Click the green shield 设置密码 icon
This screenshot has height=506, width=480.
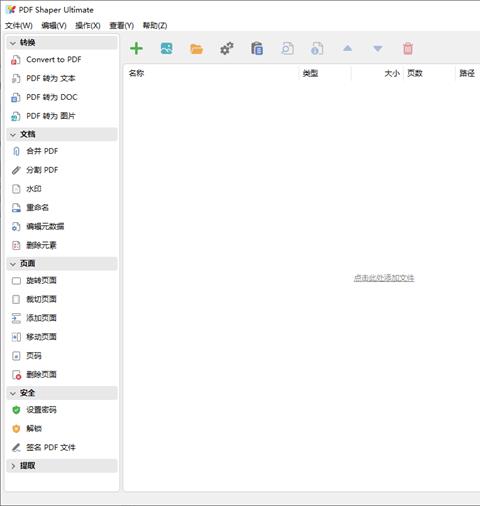click(16, 410)
